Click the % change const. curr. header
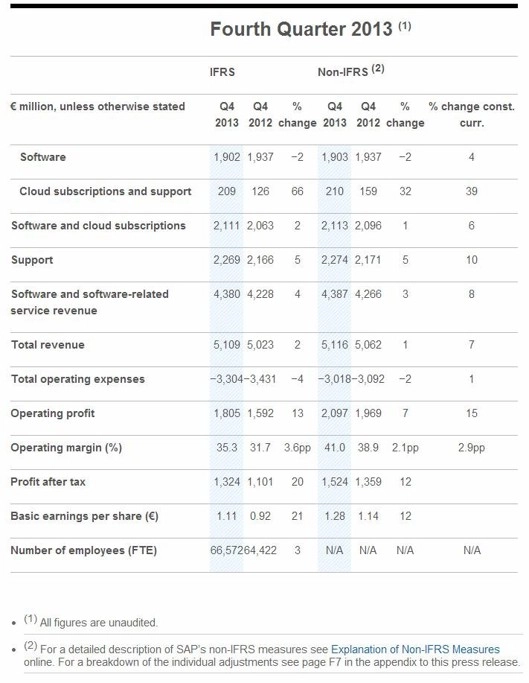The height and width of the screenshot is (683, 529). [471, 115]
